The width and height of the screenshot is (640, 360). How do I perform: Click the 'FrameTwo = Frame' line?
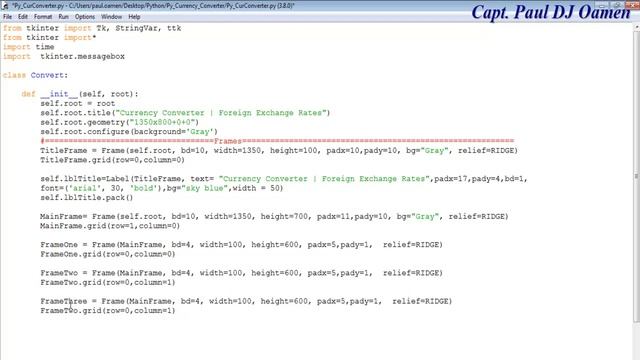point(241,273)
